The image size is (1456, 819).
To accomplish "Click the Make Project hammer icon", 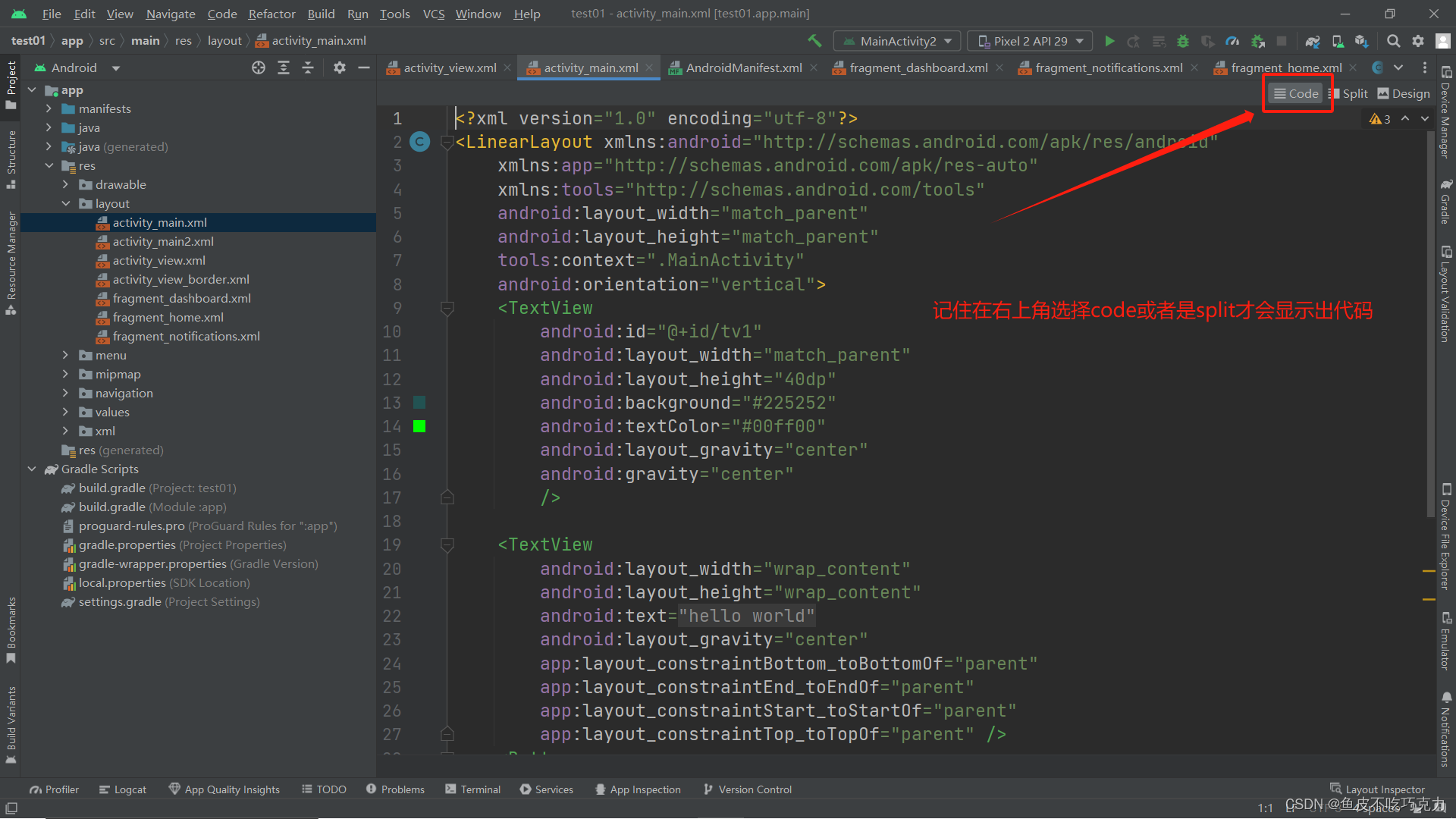I will (814, 41).
